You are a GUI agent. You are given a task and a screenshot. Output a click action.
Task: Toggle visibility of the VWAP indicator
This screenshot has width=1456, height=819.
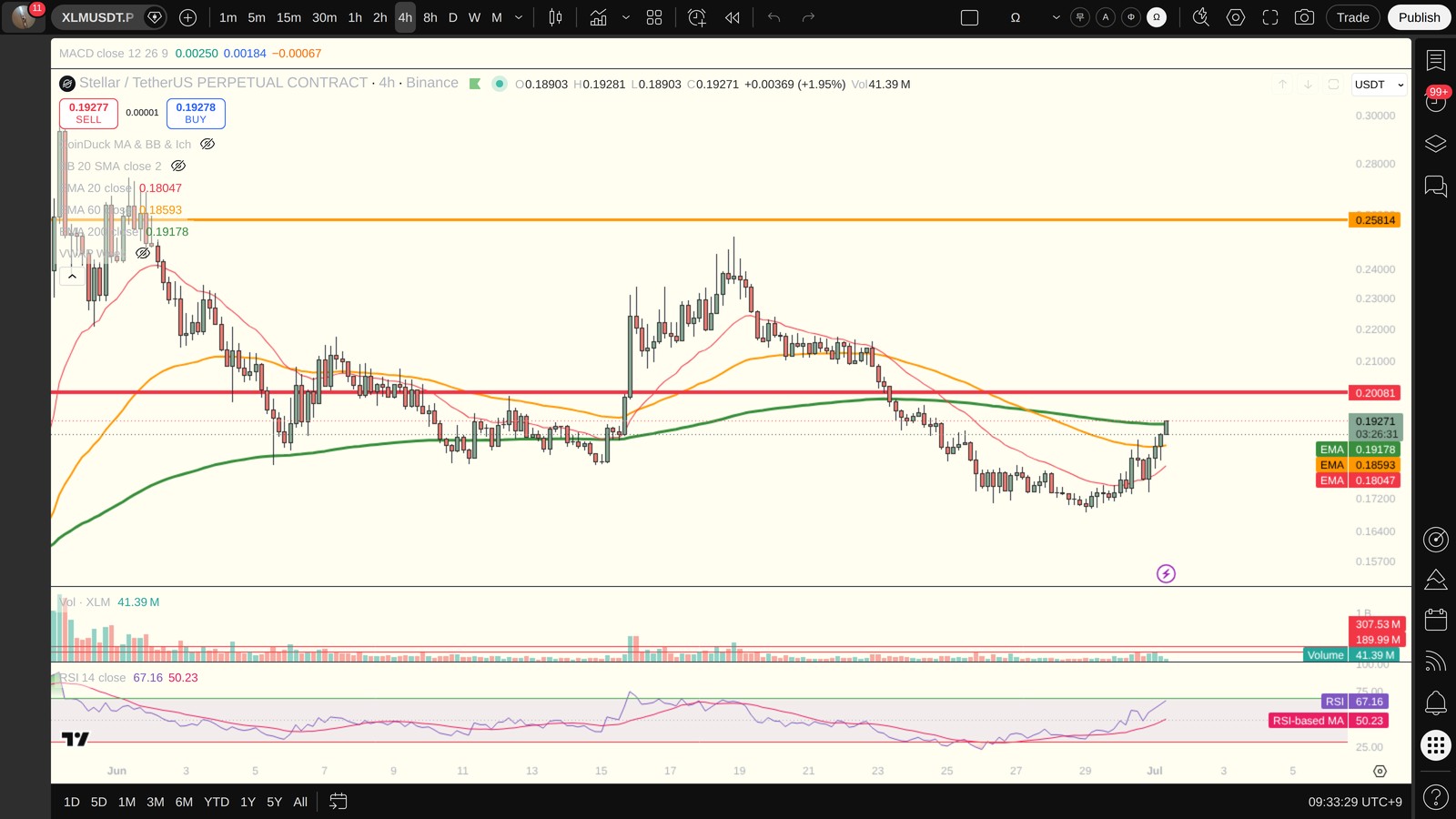point(143,253)
